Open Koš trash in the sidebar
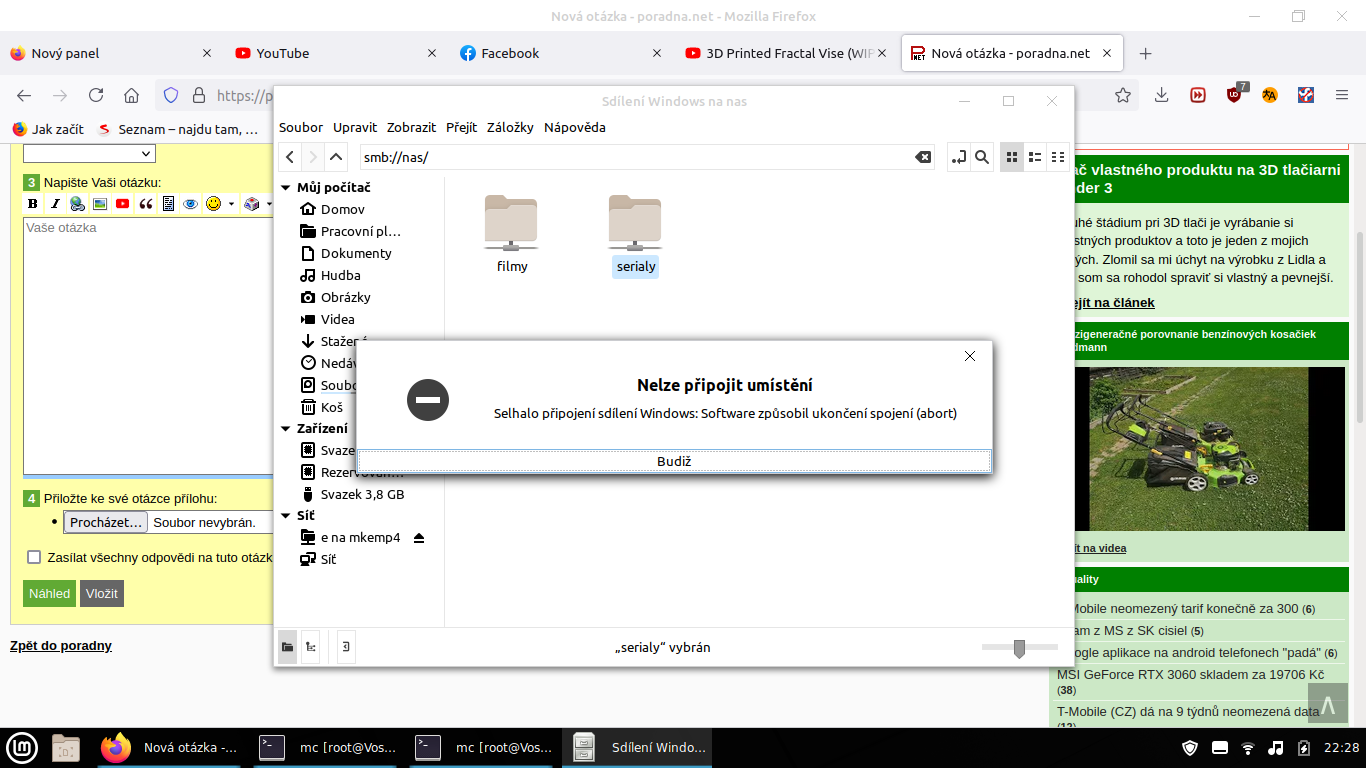Viewport: 1366px width, 768px height. point(331,407)
